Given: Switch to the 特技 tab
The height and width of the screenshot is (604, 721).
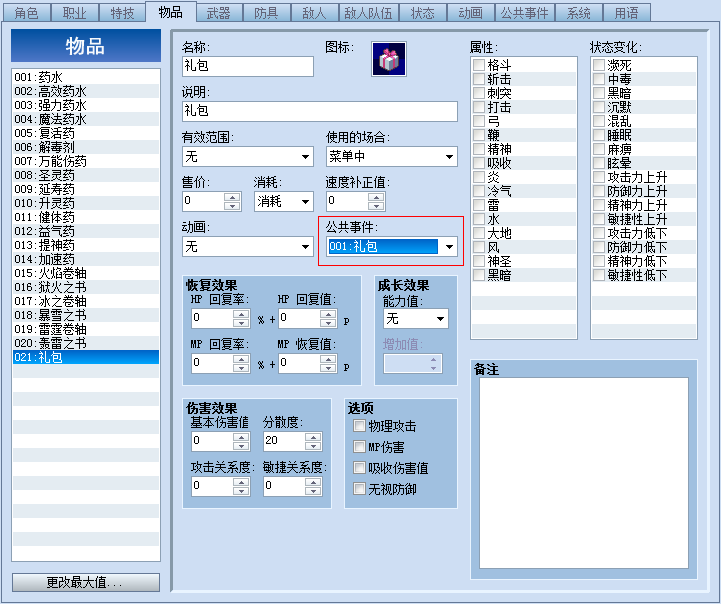Looking at the screenshot, I should point(122,13).
